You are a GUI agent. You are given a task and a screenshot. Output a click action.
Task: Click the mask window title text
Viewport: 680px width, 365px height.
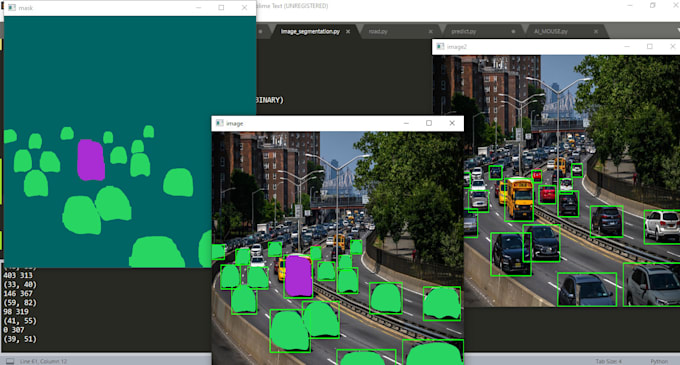(25, 8)
